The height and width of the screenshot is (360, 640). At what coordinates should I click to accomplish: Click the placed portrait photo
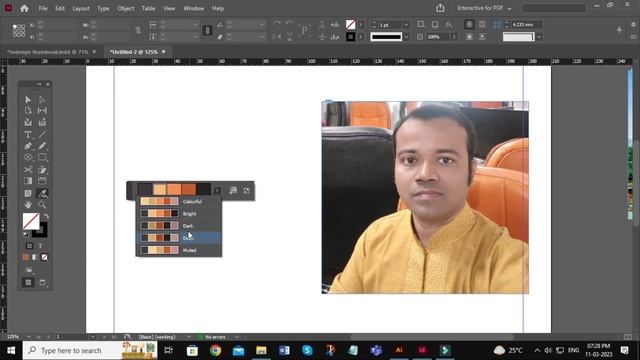(x=425, y=198)
